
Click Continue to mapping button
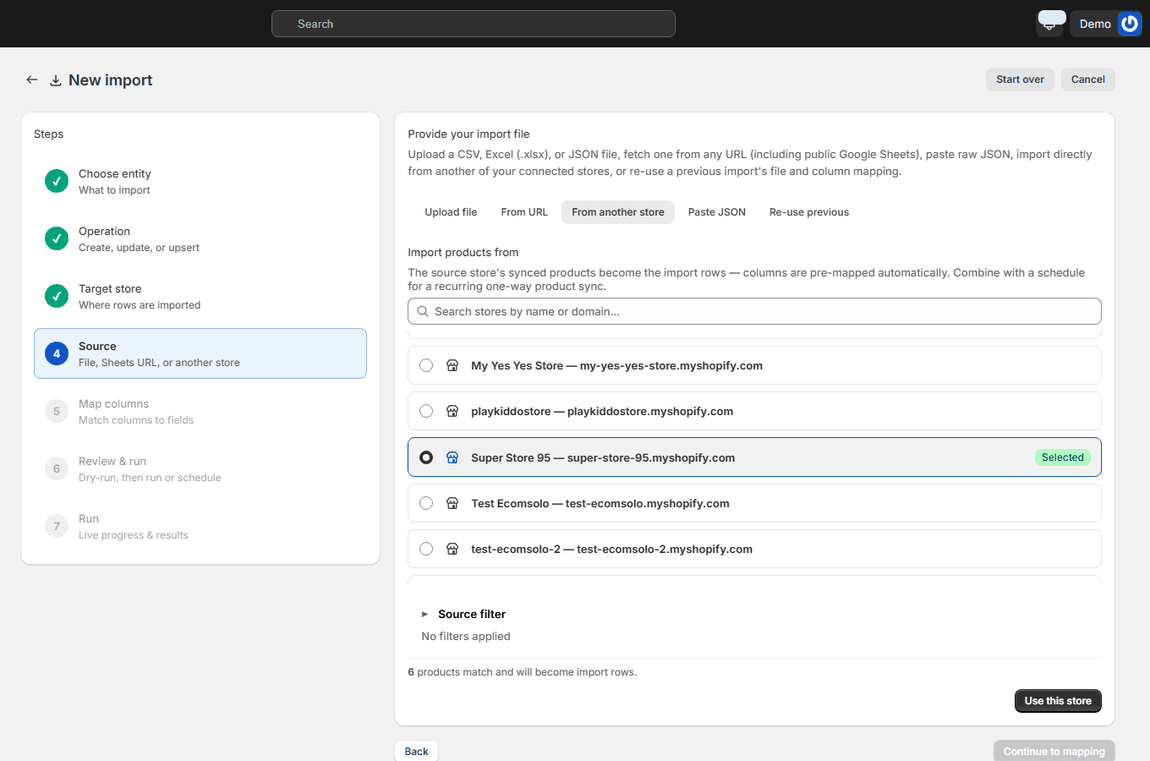[1054, 751]
